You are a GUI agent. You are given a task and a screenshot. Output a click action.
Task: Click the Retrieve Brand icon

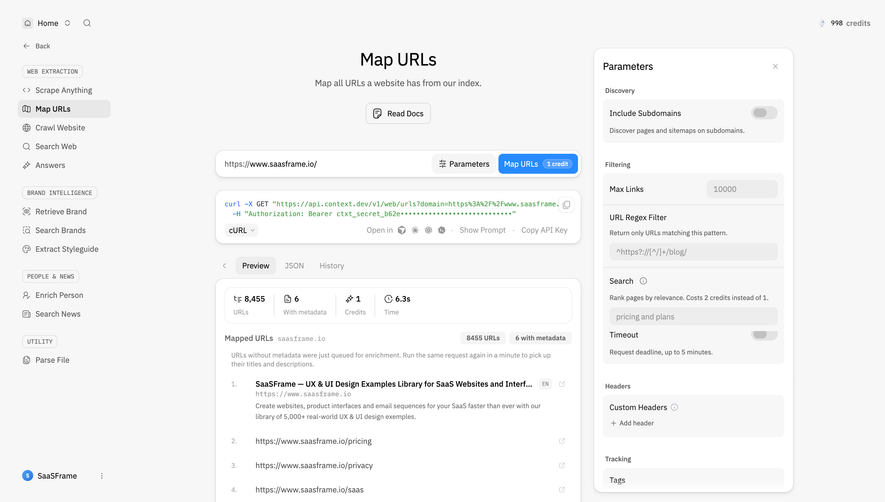coord(27,211)
